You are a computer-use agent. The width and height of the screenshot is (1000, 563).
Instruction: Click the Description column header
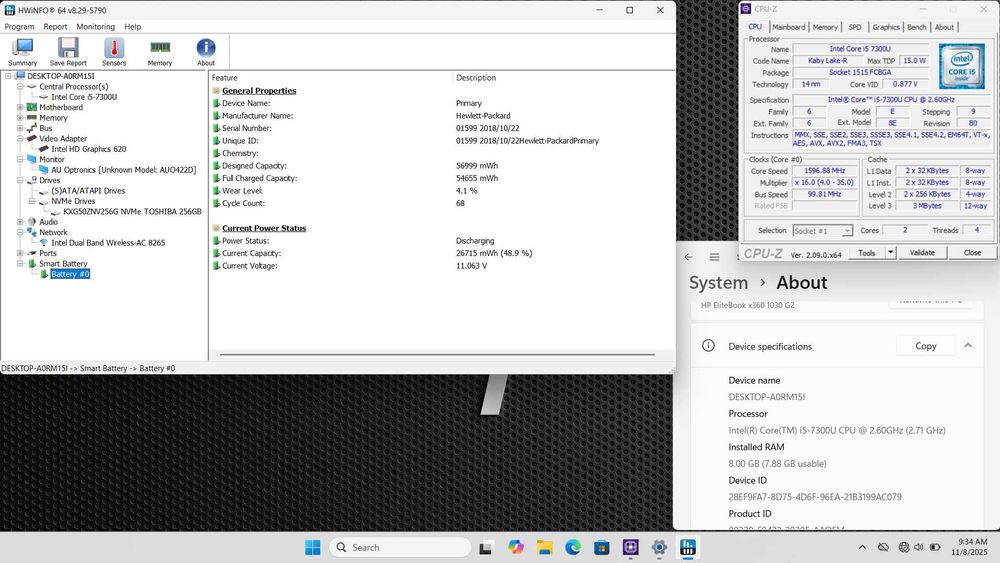476,78
